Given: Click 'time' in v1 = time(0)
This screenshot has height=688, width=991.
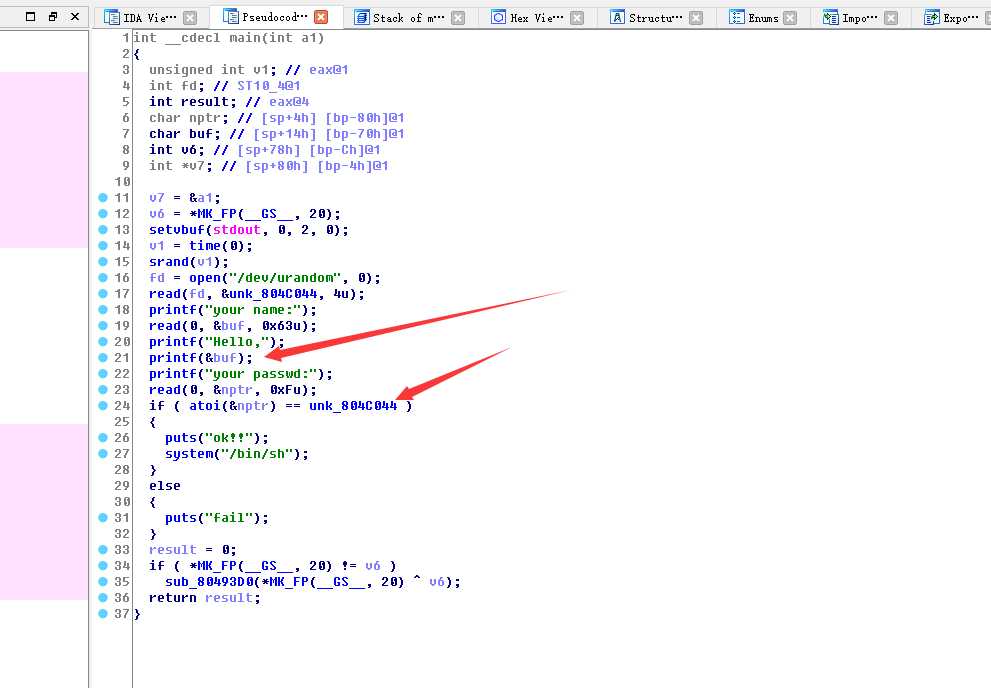Looking at the screenshot, I should pos(205,246).
